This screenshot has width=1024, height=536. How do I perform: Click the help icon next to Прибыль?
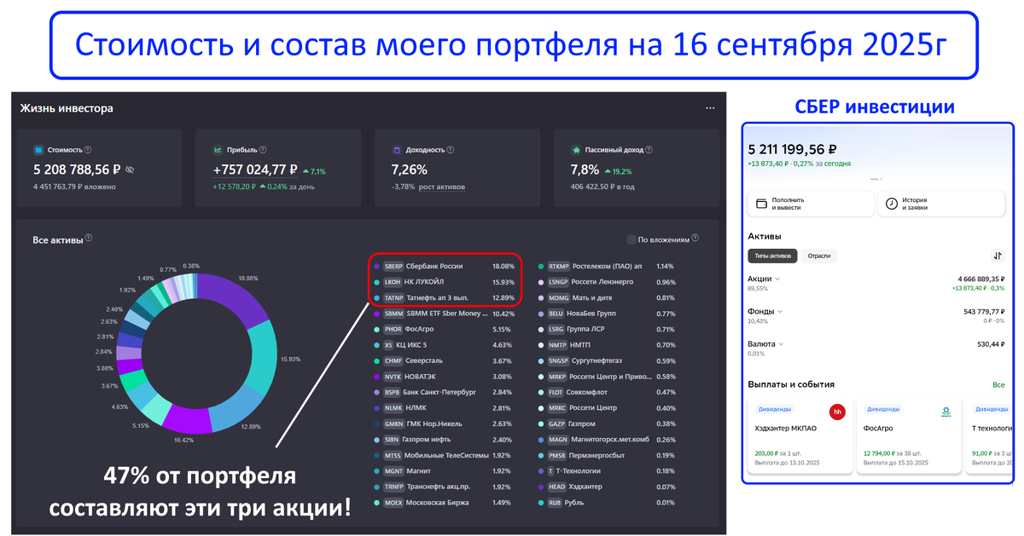(262, 150)
